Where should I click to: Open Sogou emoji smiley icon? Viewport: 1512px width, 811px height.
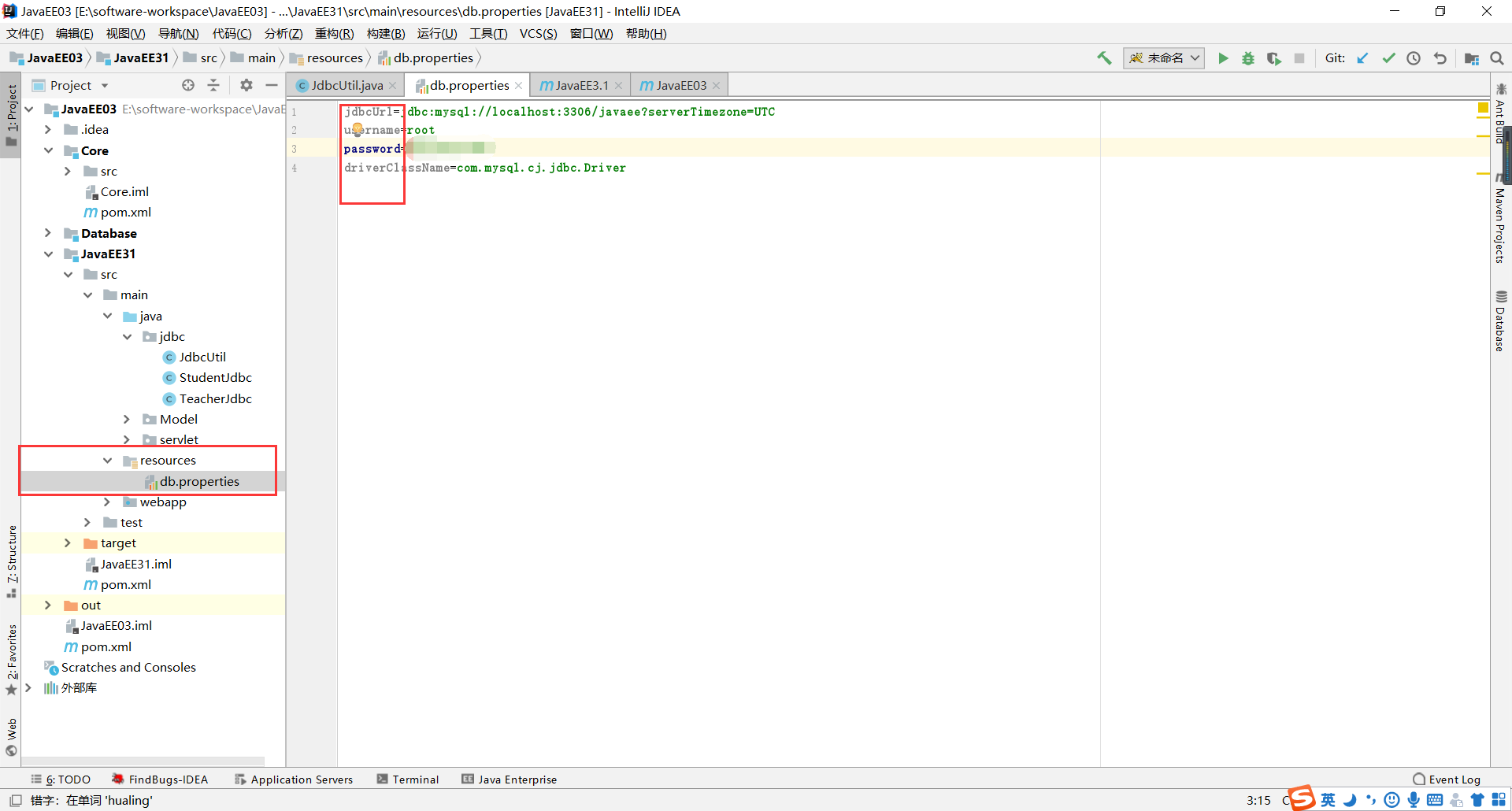pos(1392,800)
